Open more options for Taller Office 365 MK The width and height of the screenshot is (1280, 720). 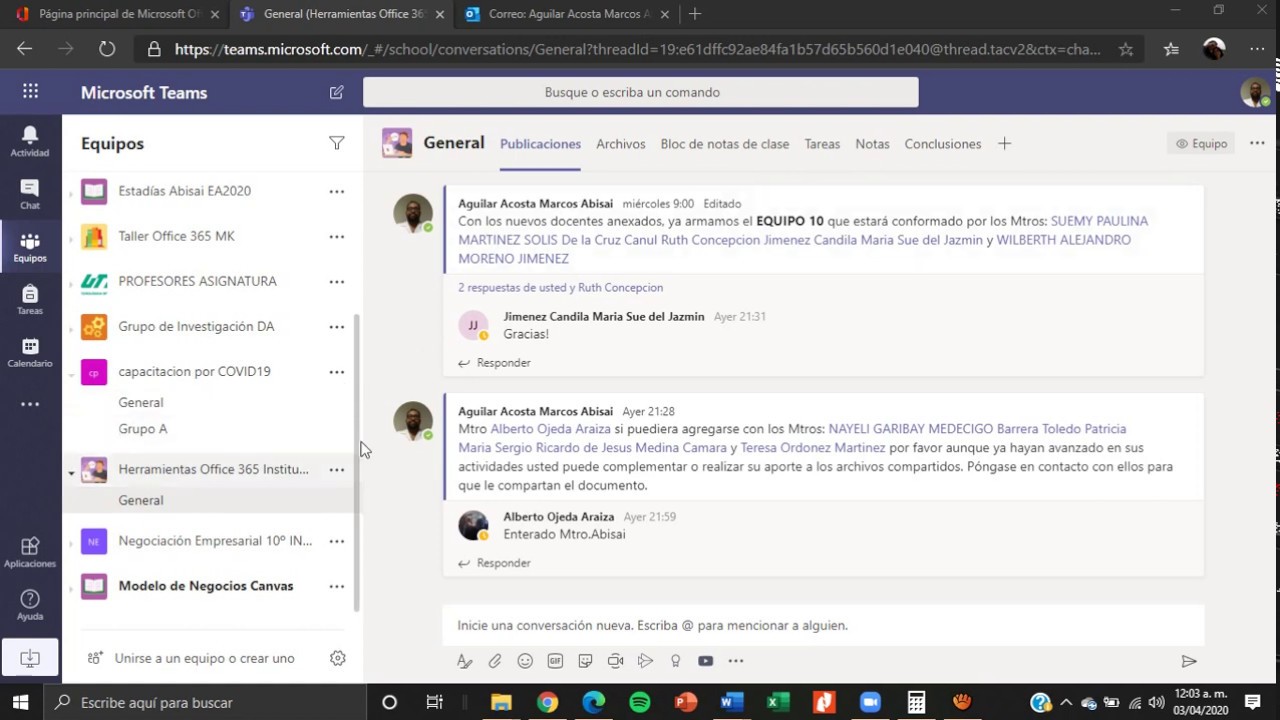pos(337,237)
